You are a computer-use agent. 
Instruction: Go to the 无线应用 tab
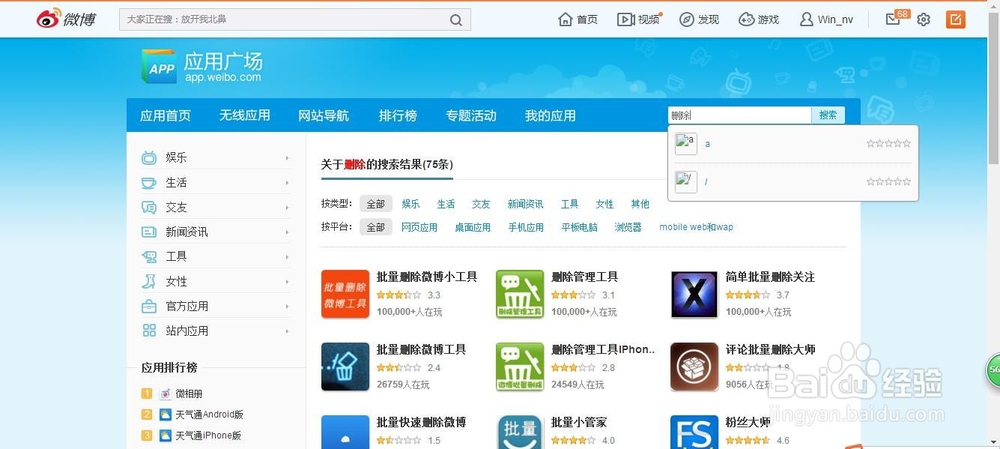(x=245, y=115)
